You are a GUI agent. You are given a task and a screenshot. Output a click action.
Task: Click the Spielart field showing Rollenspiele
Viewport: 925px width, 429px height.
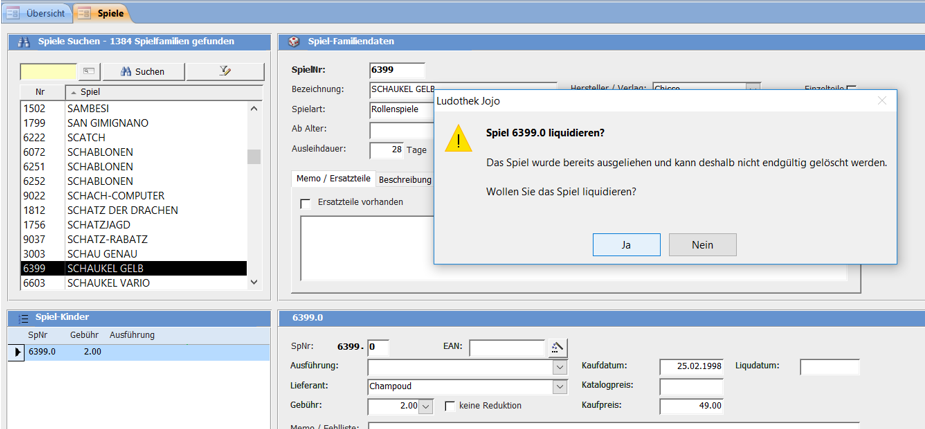[402, 109]
